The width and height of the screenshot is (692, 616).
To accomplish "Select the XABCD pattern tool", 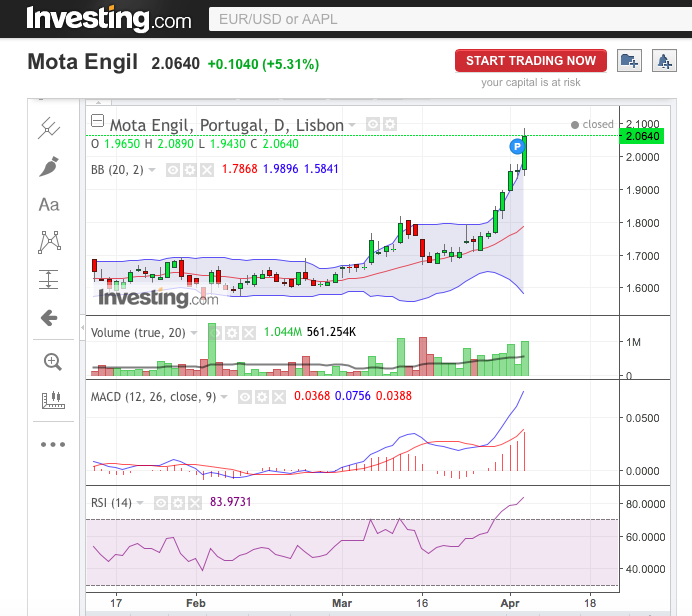I will (49, 242).
